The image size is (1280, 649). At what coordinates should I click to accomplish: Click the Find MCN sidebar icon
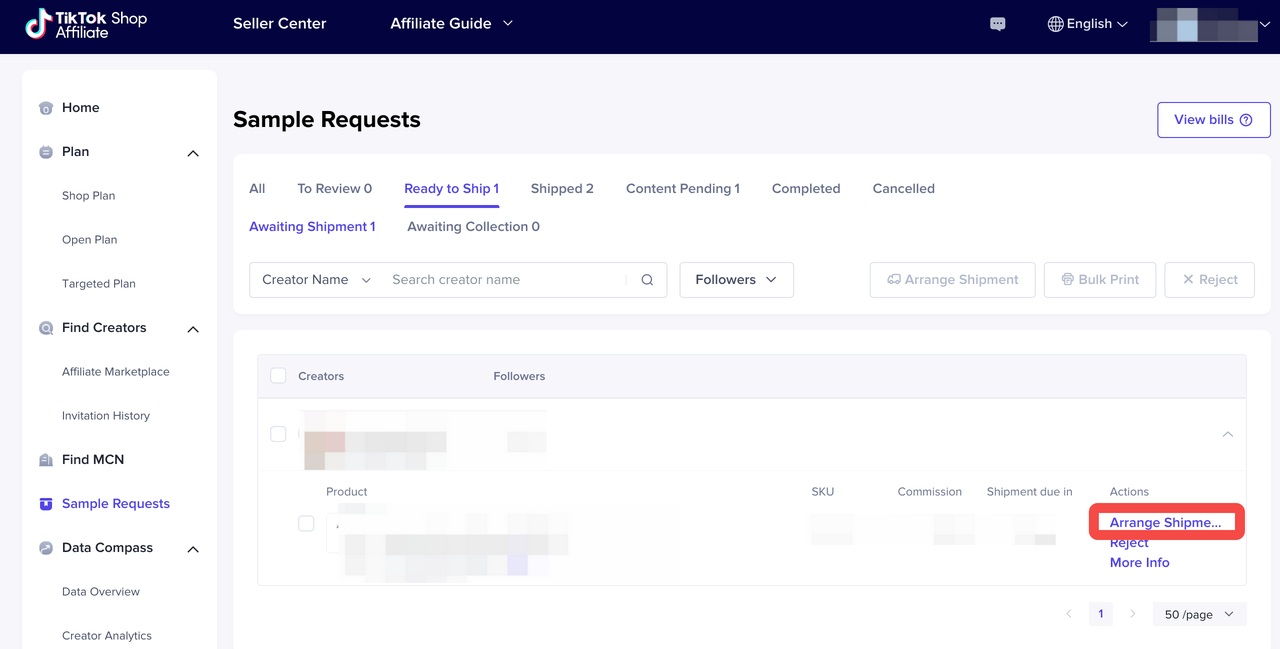46,460
